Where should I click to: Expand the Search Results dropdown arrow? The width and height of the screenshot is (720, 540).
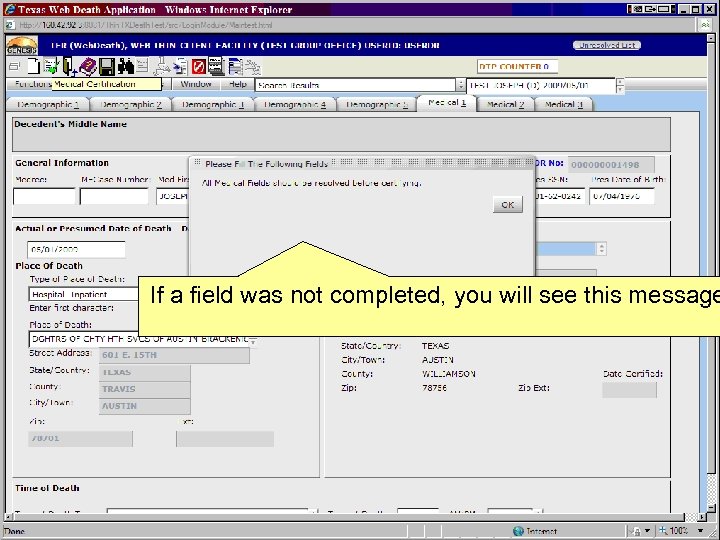click(x=461, y=85)
